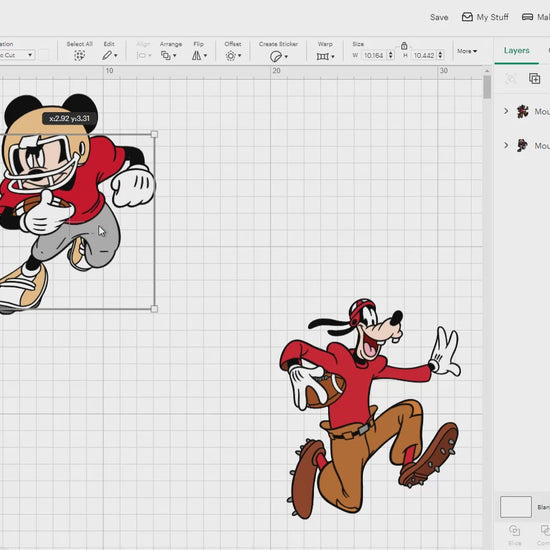Click the bottom-right selection resize handle

154,309
